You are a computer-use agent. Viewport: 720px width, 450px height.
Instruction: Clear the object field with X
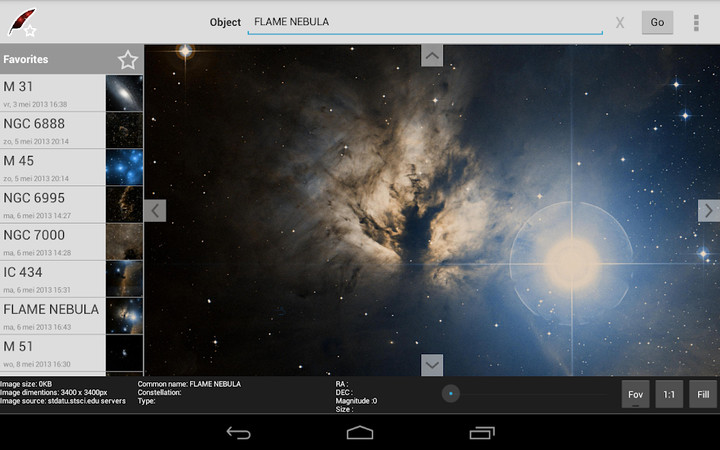(620, 22)
